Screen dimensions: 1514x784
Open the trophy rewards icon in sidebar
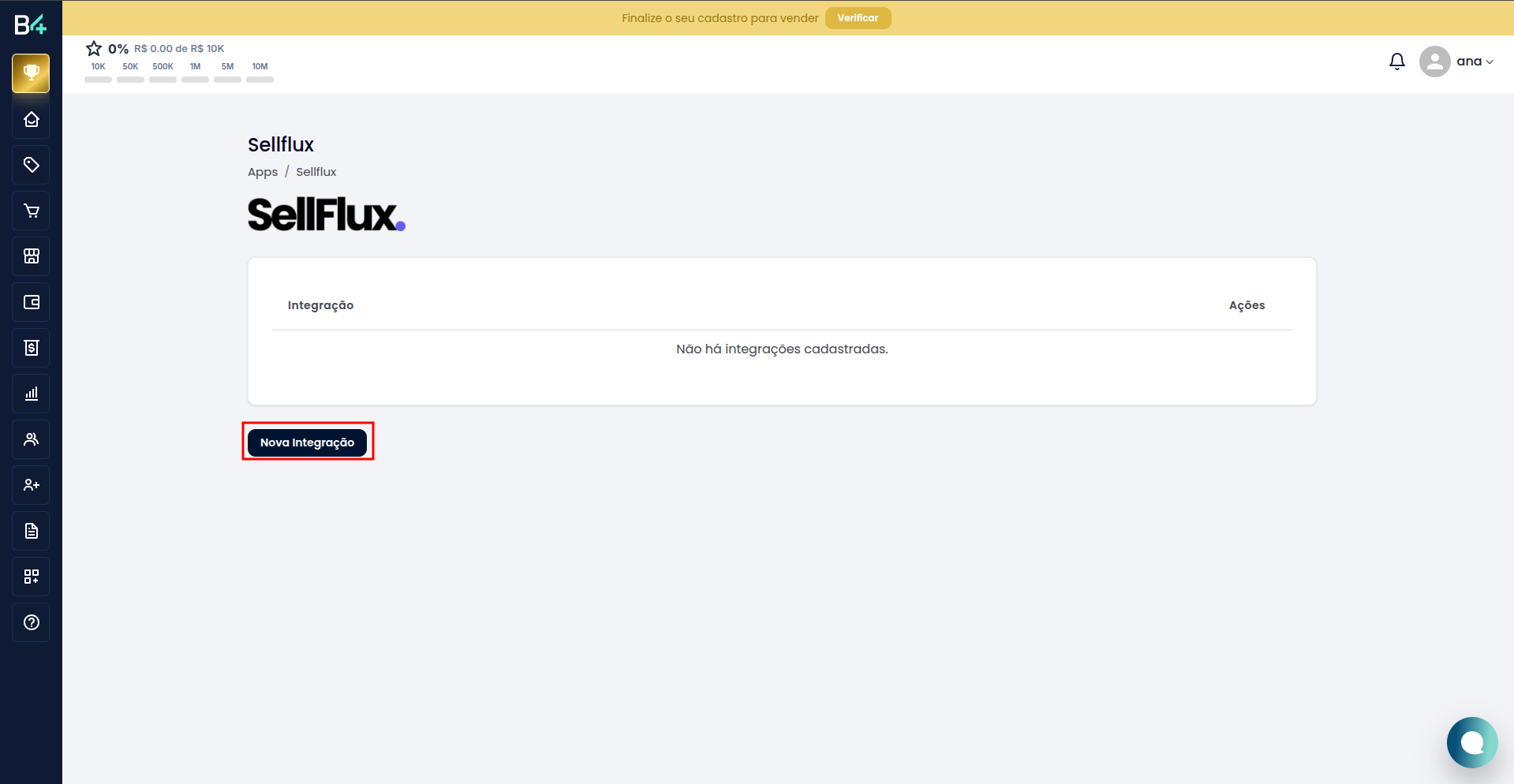click(31, 73)
